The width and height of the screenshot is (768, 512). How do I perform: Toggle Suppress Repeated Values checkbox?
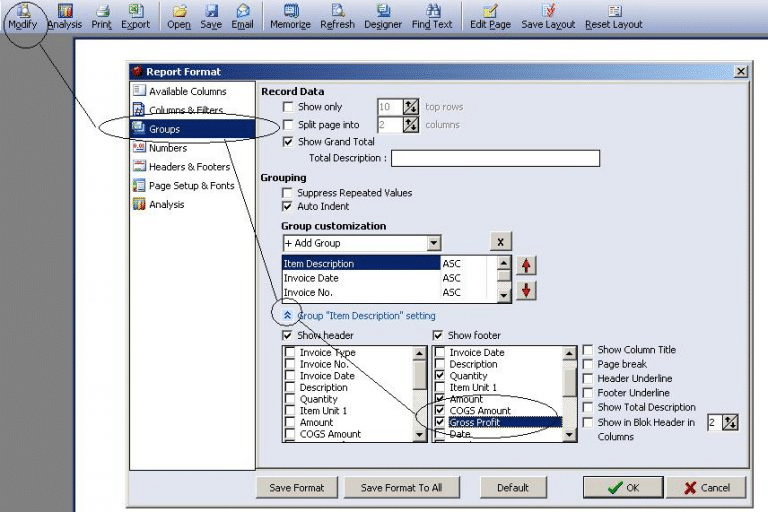289,193
